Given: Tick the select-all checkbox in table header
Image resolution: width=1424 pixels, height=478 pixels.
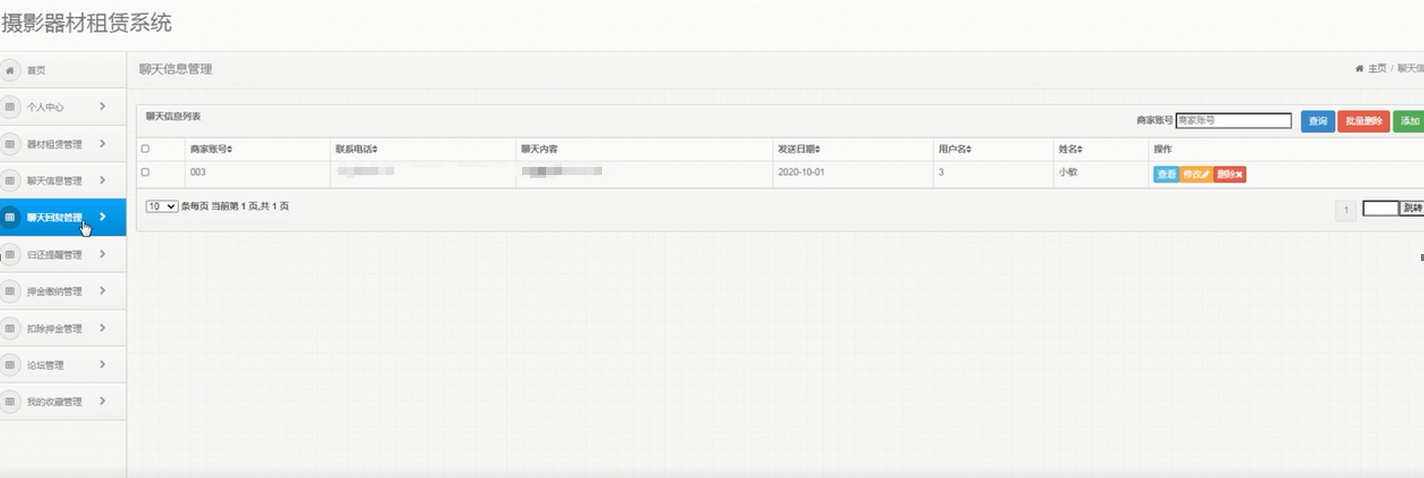Looking at the screenshot, I should (145, 149).
